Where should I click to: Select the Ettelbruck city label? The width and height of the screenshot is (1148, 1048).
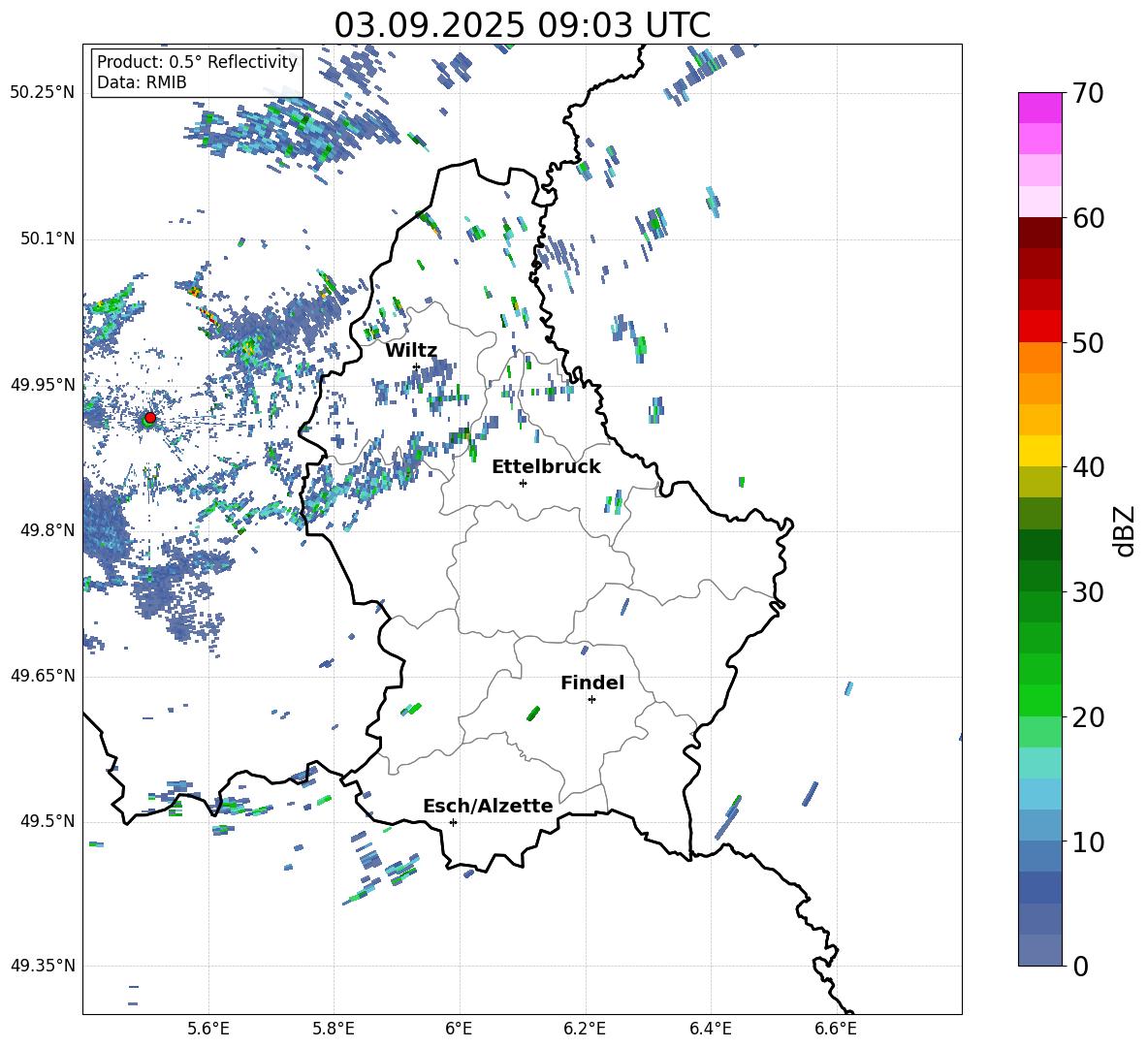pyautogui.click(x=546, y=467)
